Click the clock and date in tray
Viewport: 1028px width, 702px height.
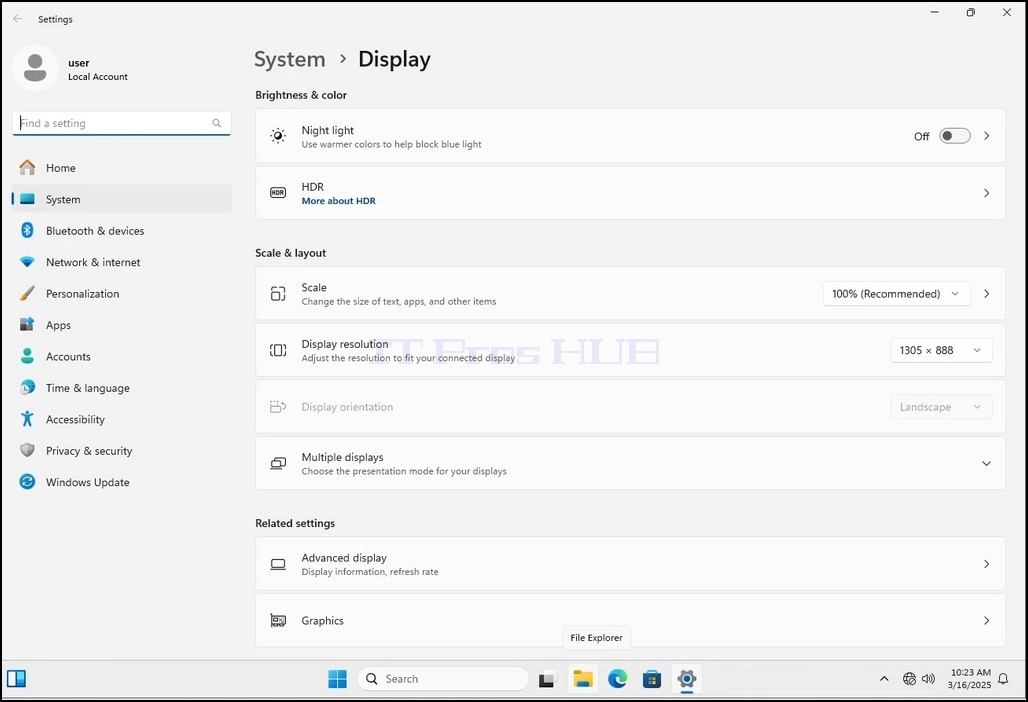(x=970, y=679)
